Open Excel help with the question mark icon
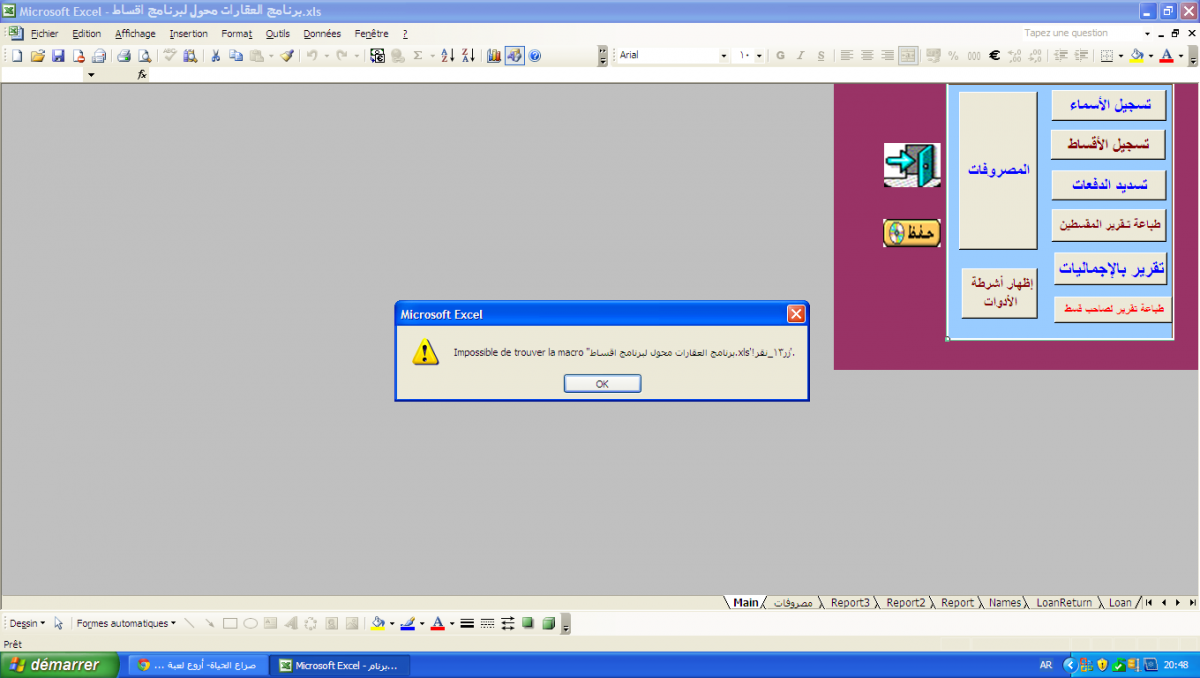1200x678 pixels. tap(535, 56)
